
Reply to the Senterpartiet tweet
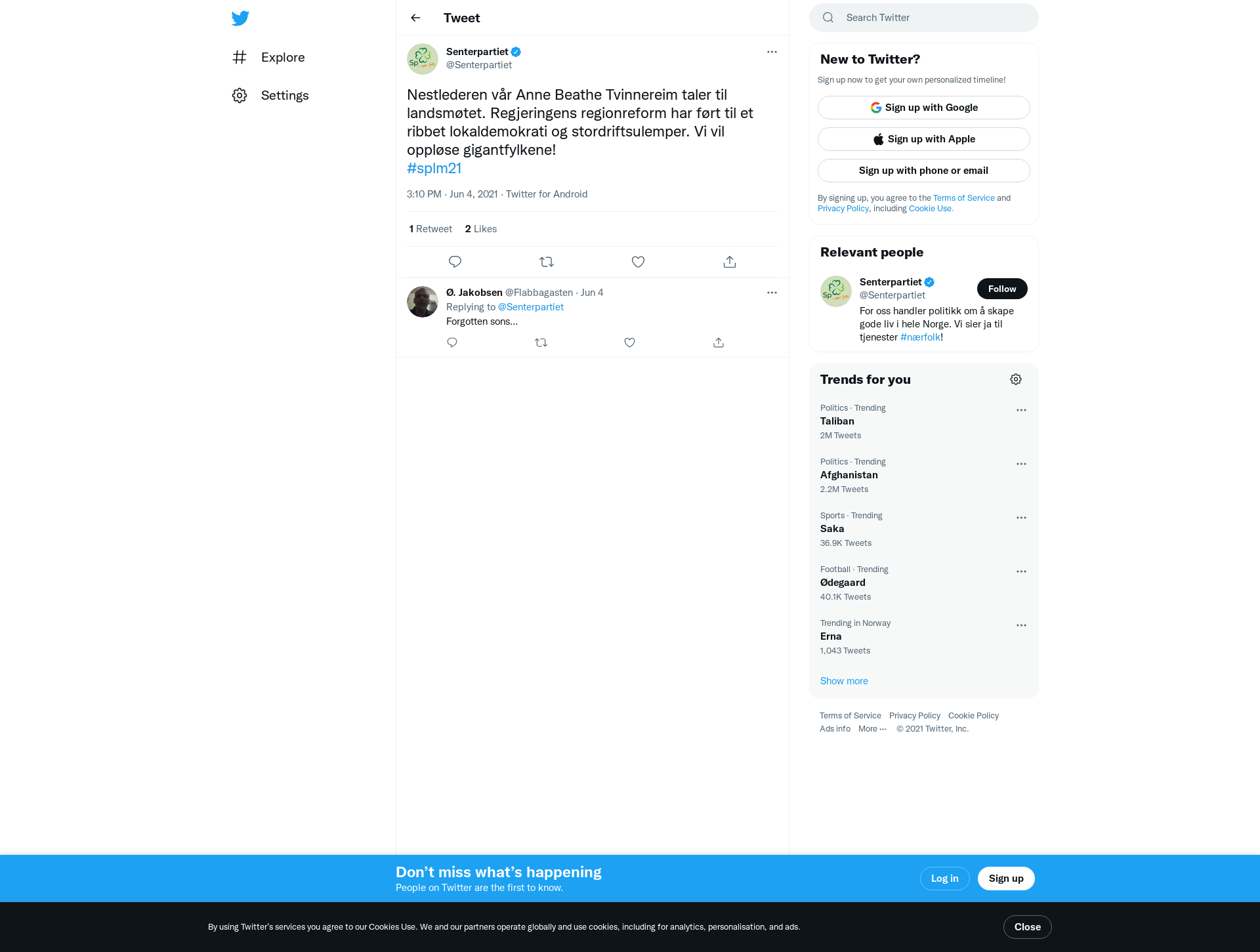(x=455, y=262)
